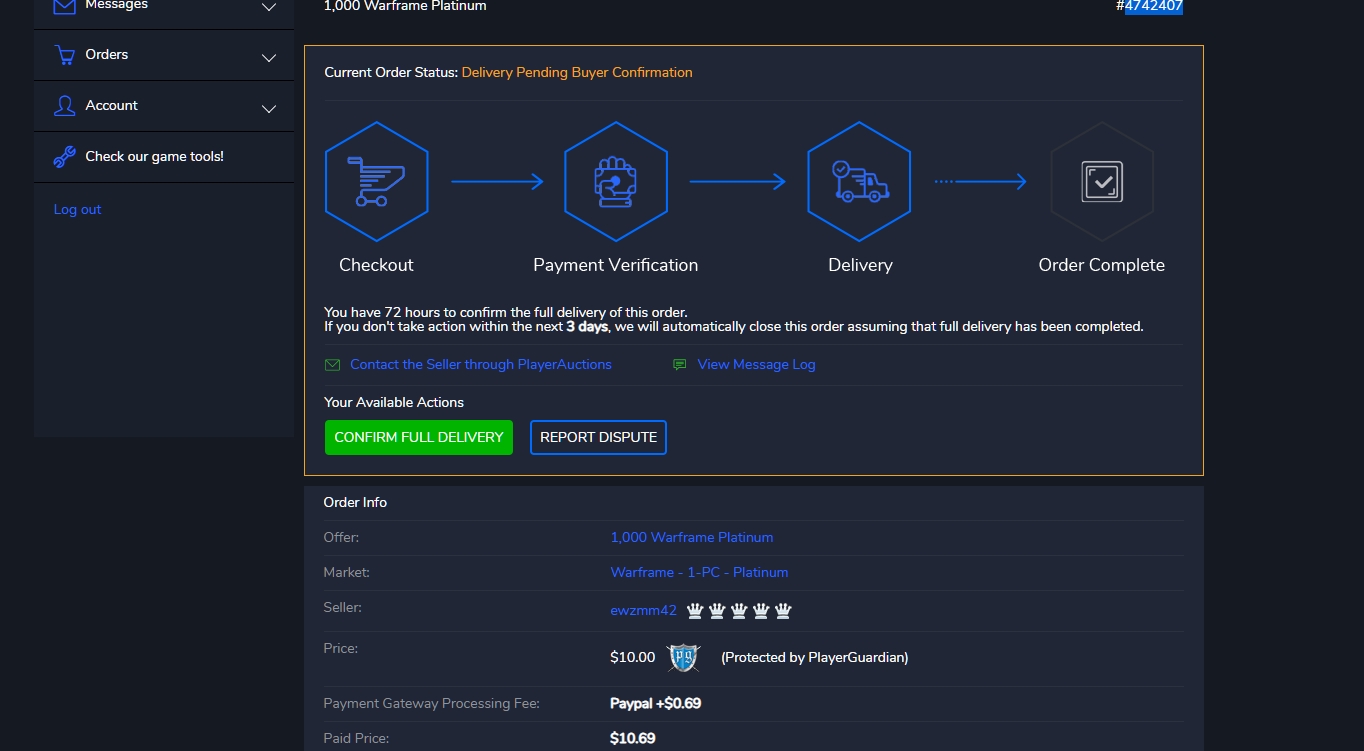The image size is (1364, 751).
Task: Click the chat icon beside View Message Log
Action: point(680,365)
